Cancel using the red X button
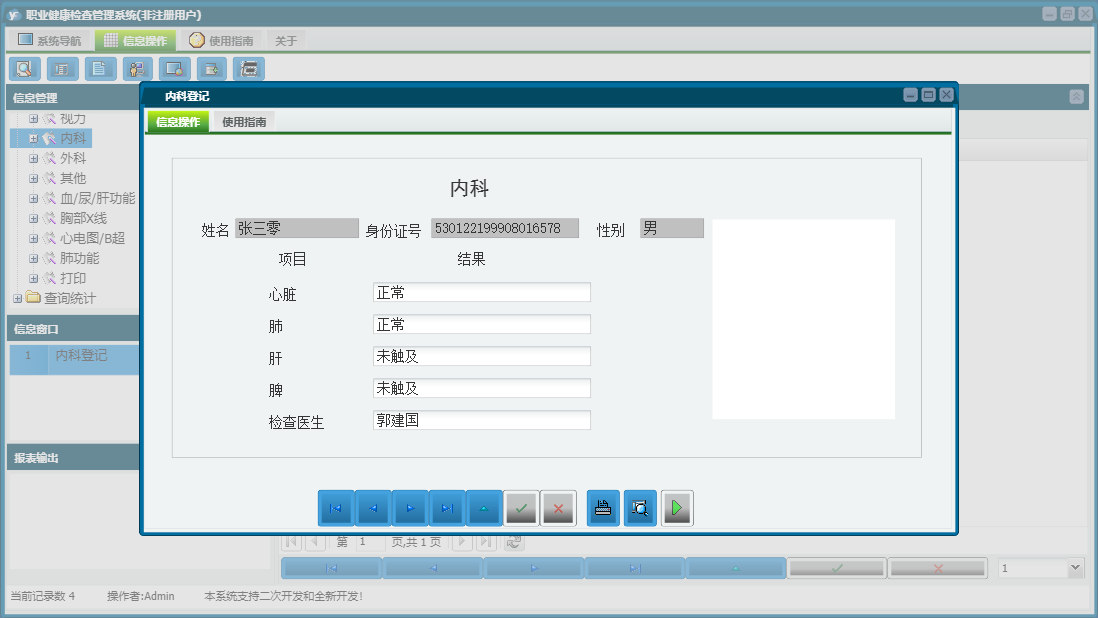The height and width of the screenshot is (618, 1098). click(559, 508)
